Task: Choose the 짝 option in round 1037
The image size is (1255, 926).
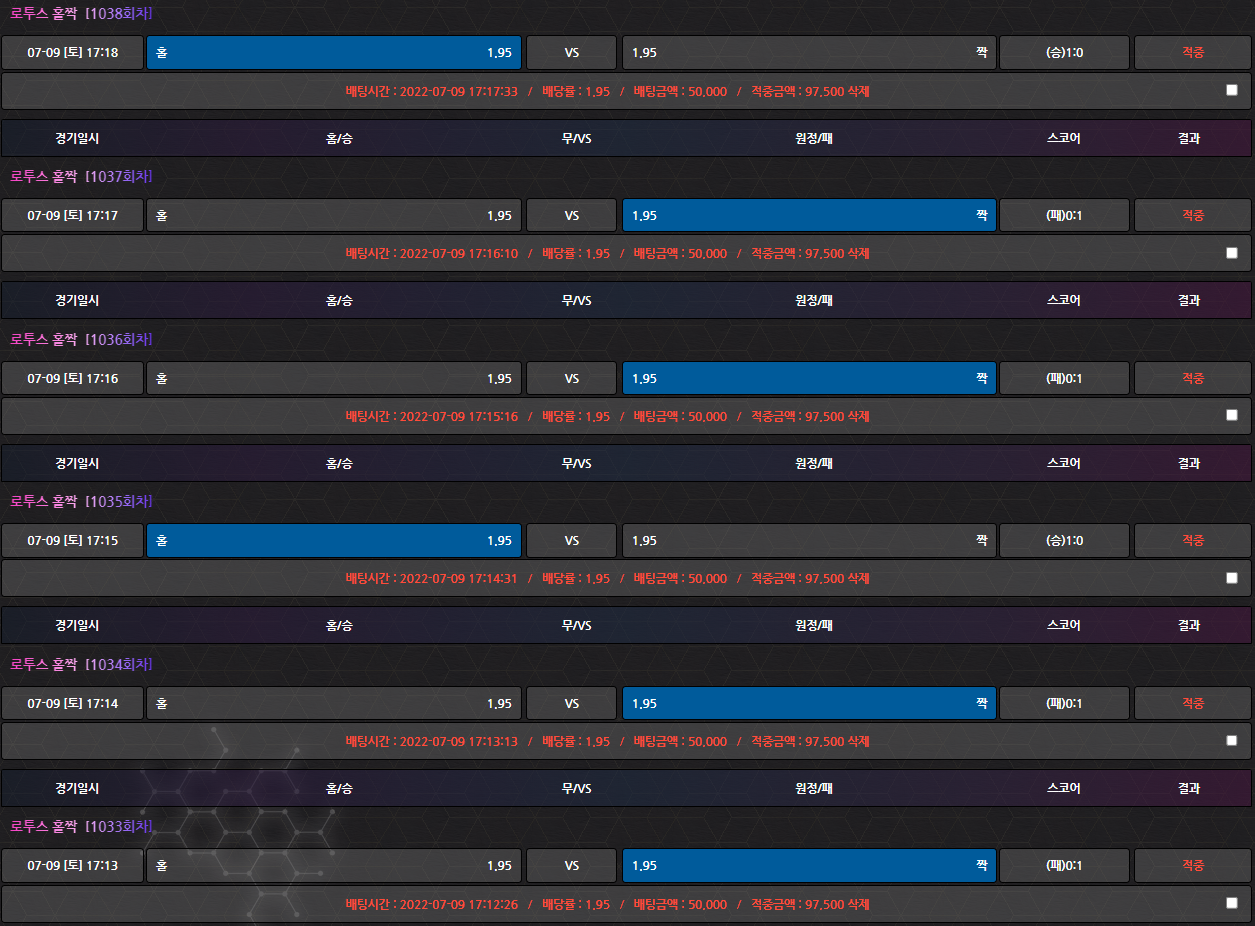Action: pyautogui.click(x=808, y=216)
